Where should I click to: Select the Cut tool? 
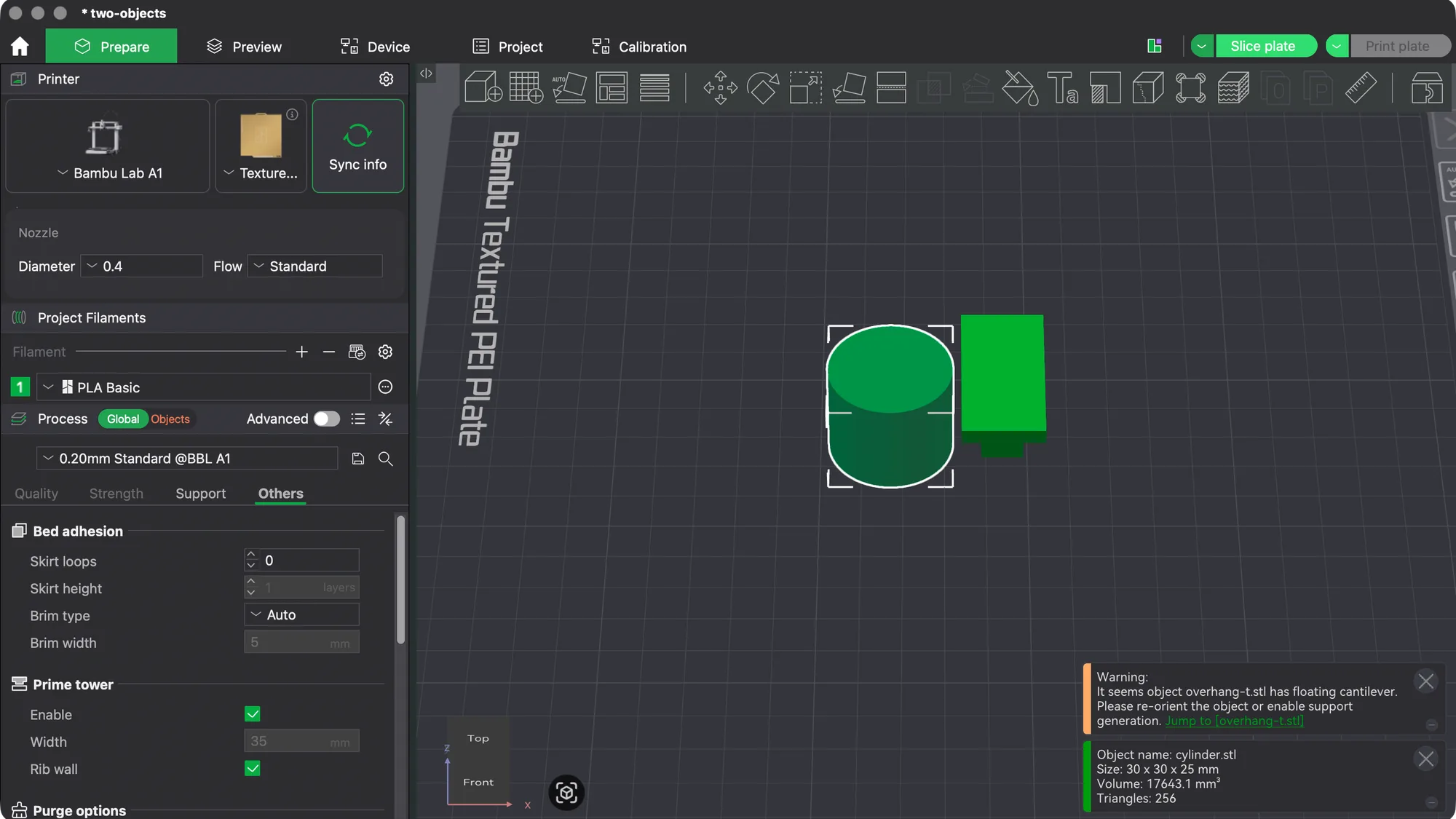point(891,87)
